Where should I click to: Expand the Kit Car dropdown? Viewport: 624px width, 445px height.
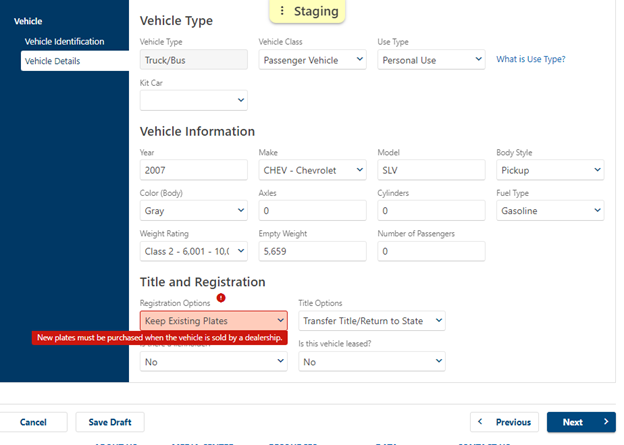click(193, 100)
